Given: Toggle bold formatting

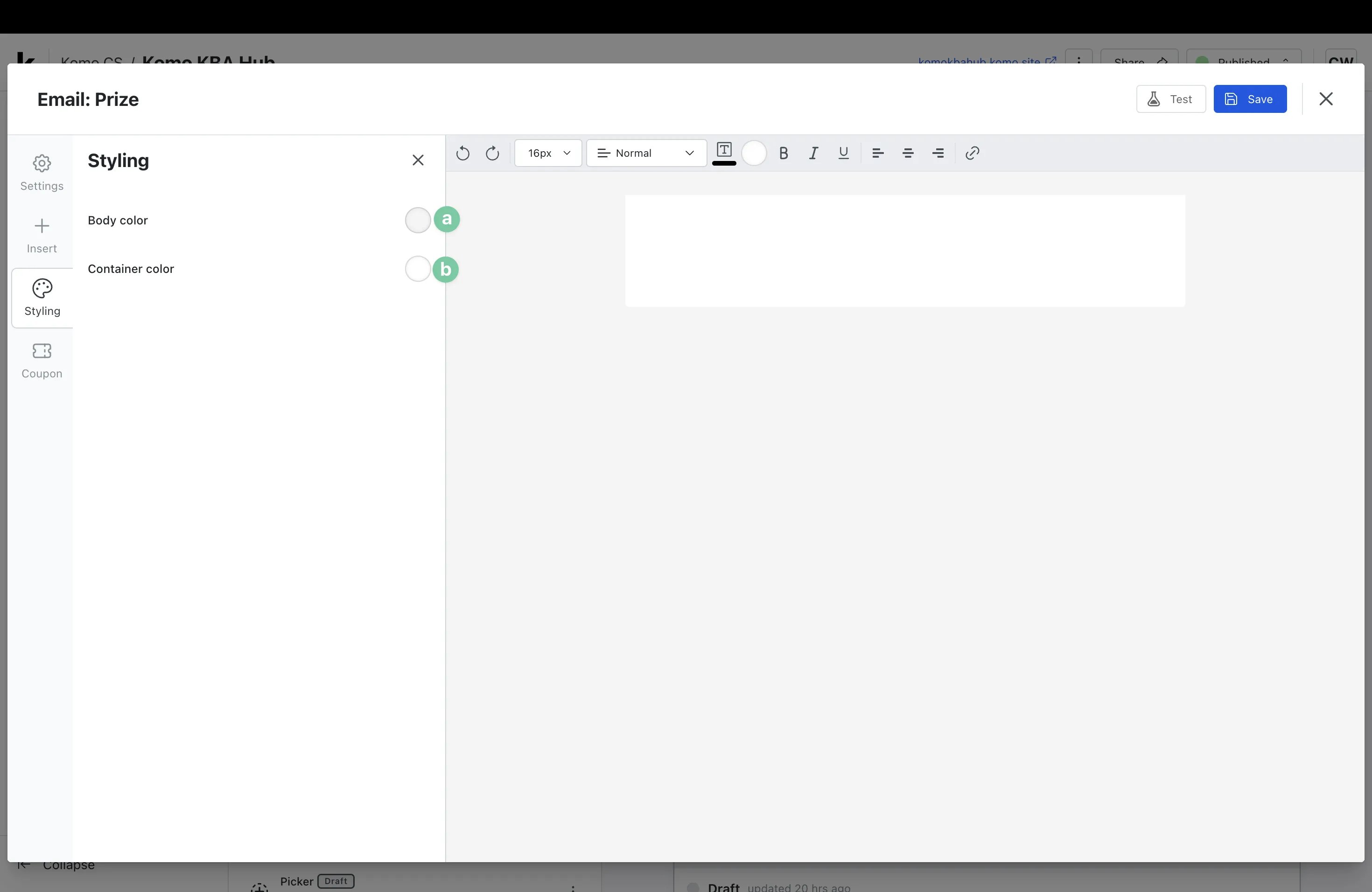Looking at the screenshot, I should 784,153.
